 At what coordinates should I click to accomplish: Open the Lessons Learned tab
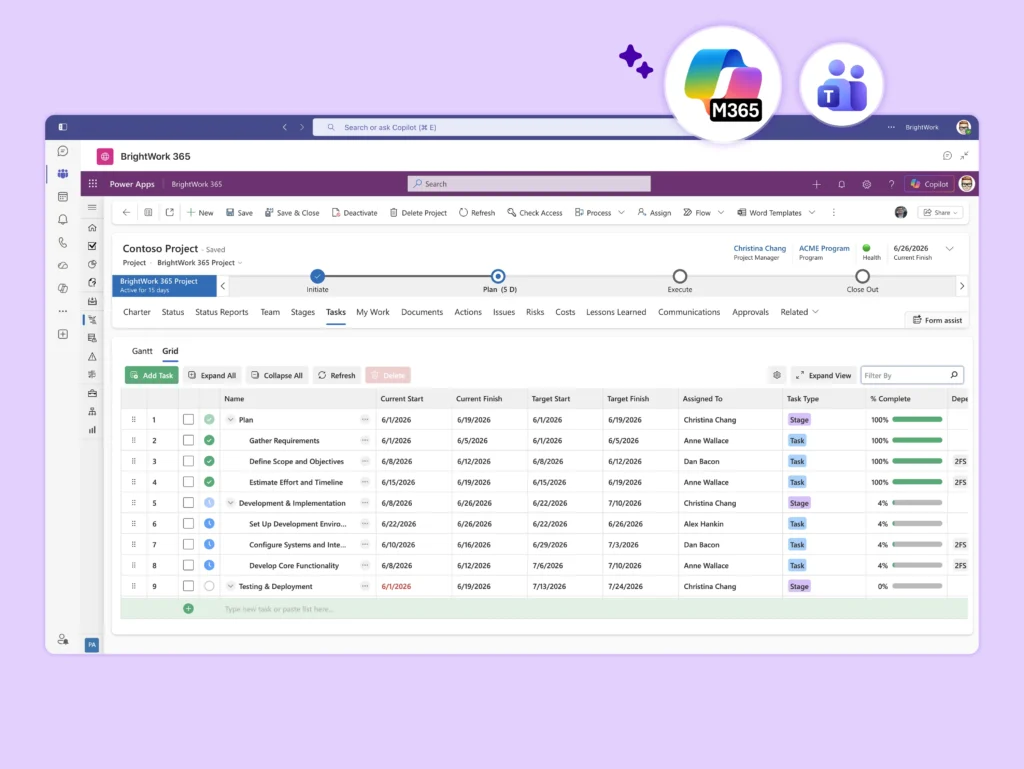pyautogui.click(x=616, y=312)
